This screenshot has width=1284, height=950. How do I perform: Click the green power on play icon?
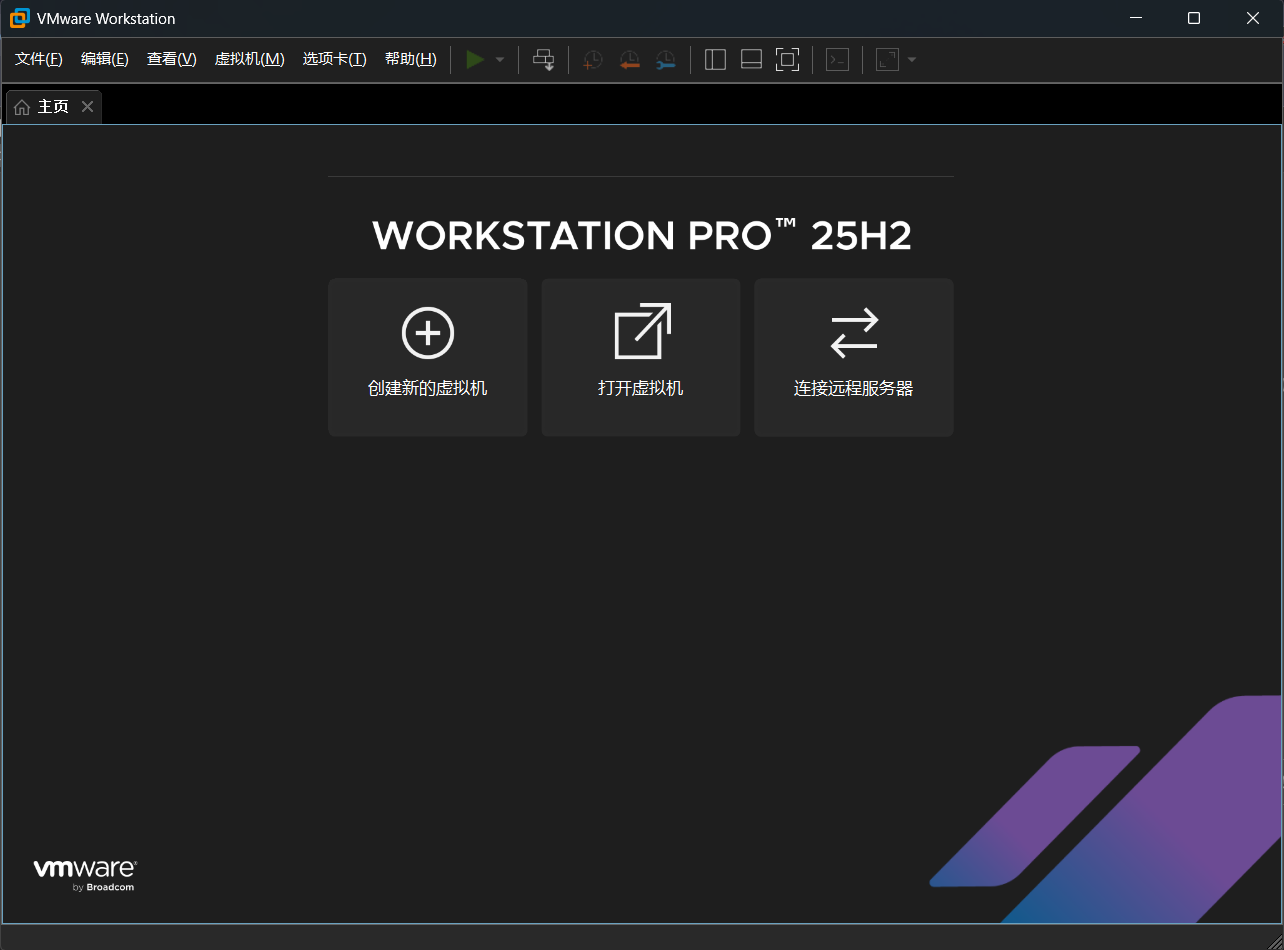(475, 60)
